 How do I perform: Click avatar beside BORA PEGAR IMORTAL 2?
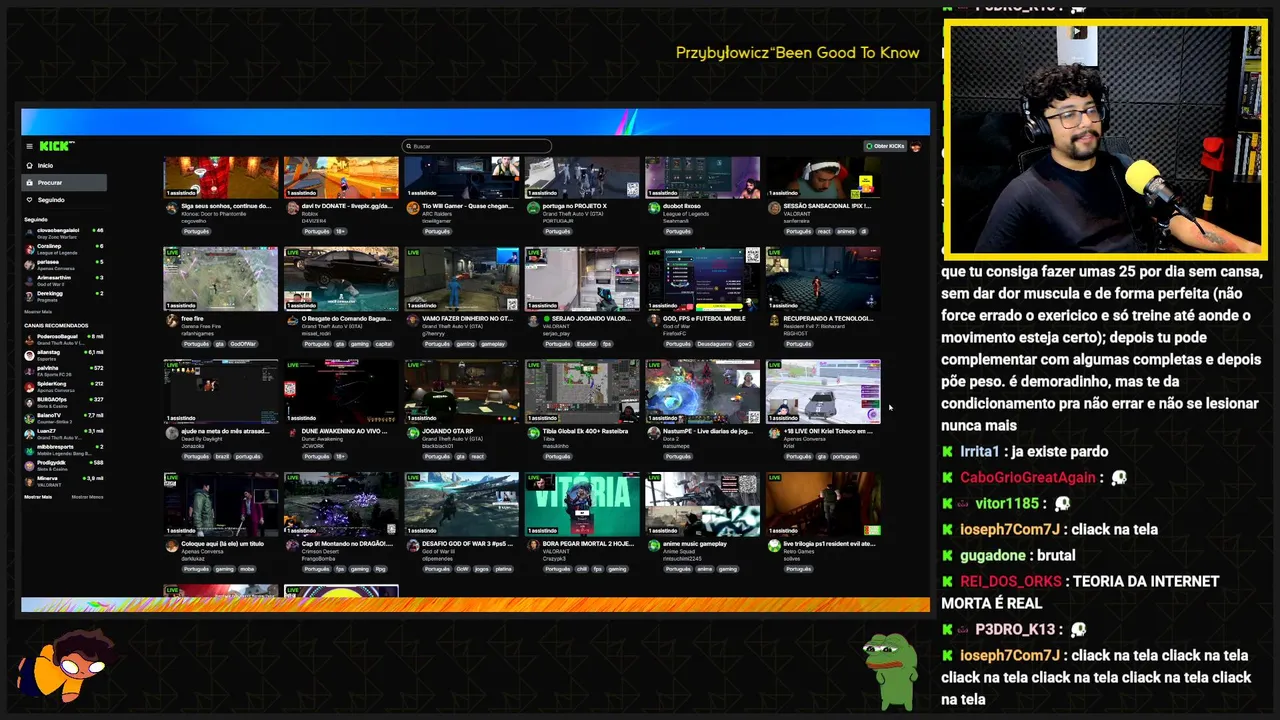(x=533, y=546)
